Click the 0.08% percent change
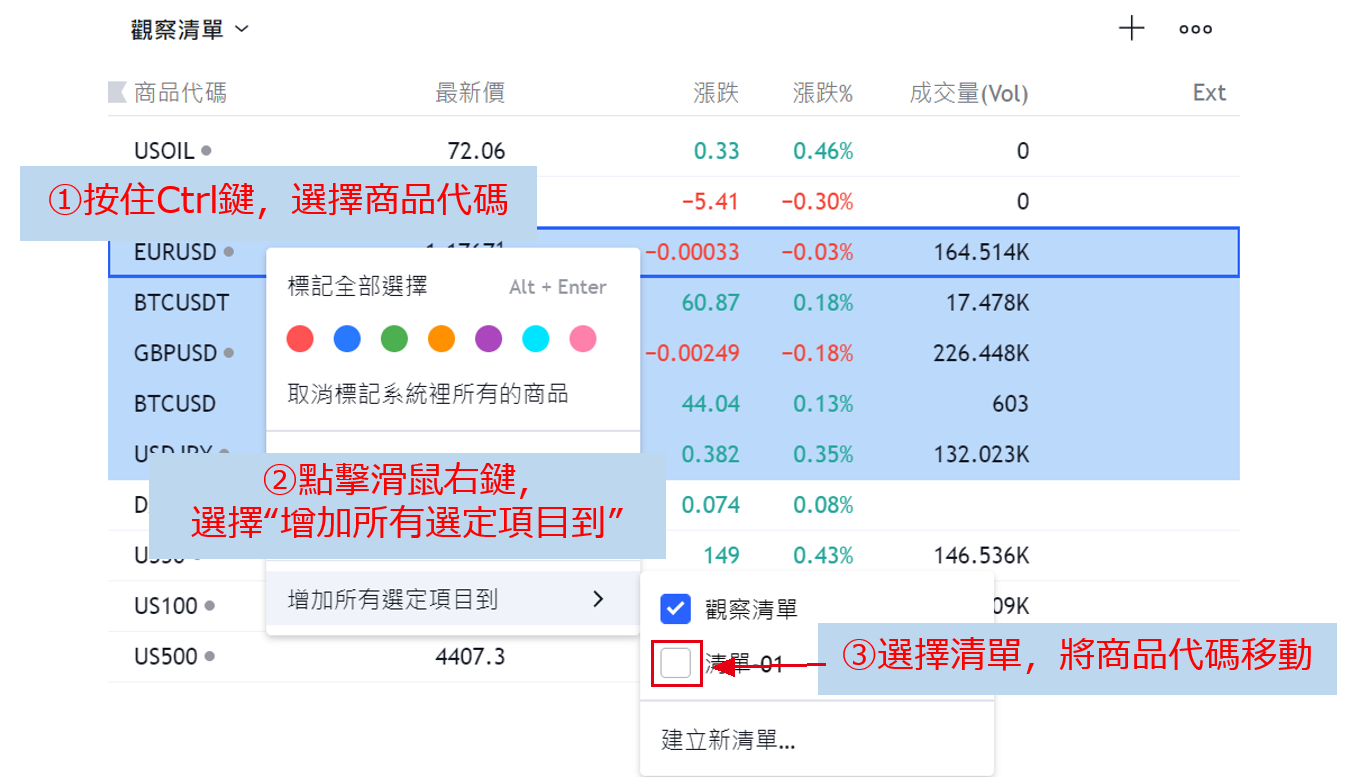1350x777 pixels. click(x=823, y=505)
